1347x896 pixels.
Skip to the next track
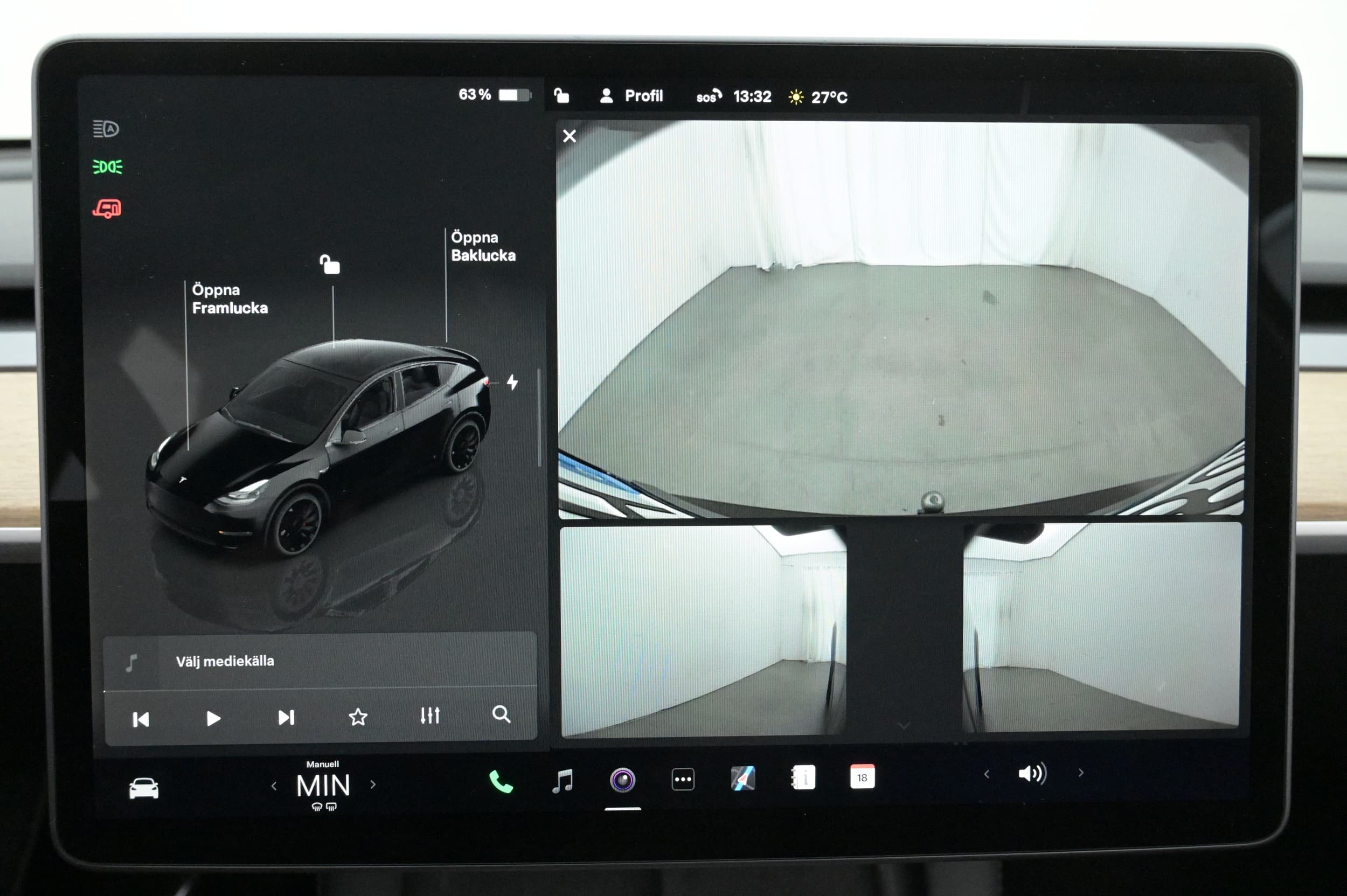point(286,717)
